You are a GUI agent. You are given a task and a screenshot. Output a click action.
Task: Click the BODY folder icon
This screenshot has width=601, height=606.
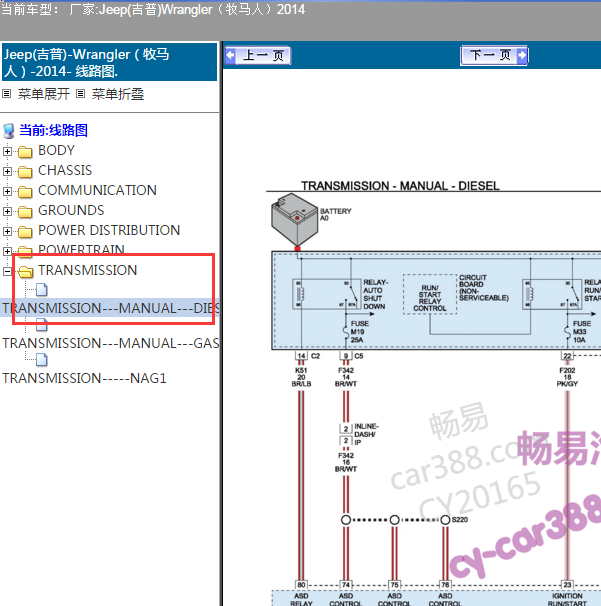[x=25, y=152]
